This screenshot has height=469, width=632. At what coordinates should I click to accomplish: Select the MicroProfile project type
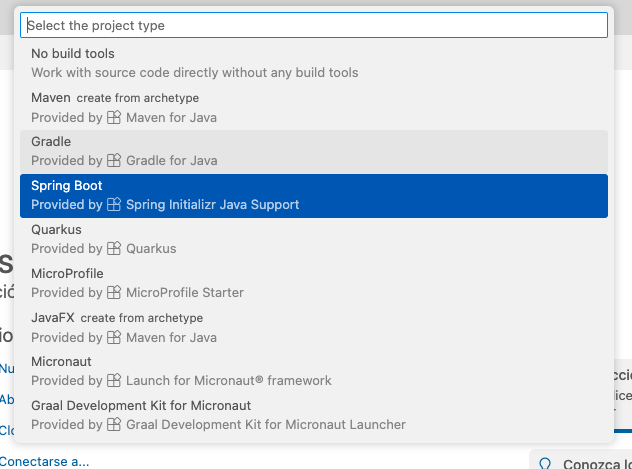tap(314, 284)
